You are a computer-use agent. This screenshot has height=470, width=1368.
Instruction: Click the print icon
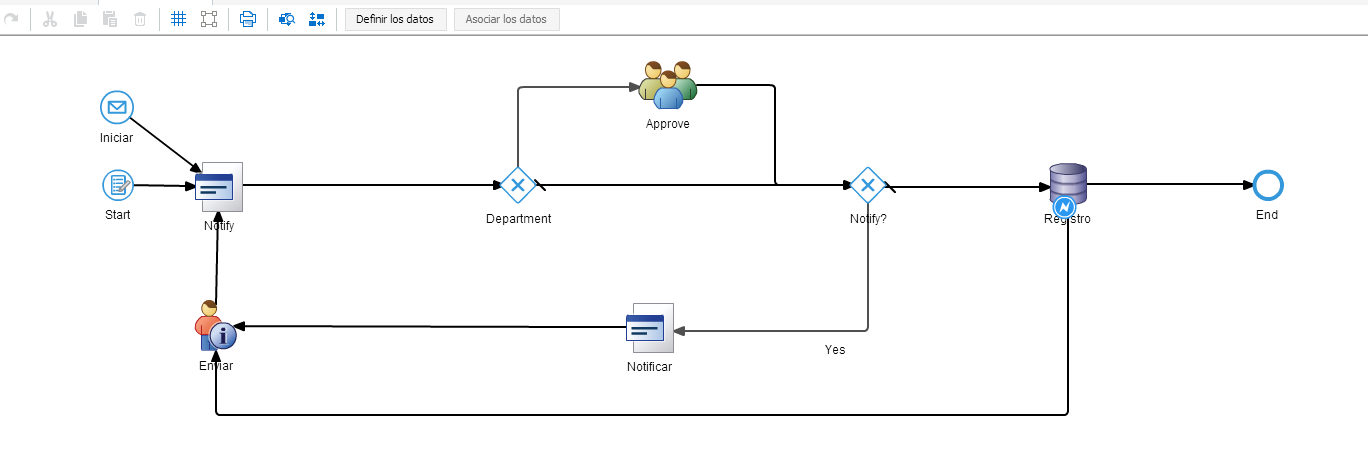coord(248,19)
